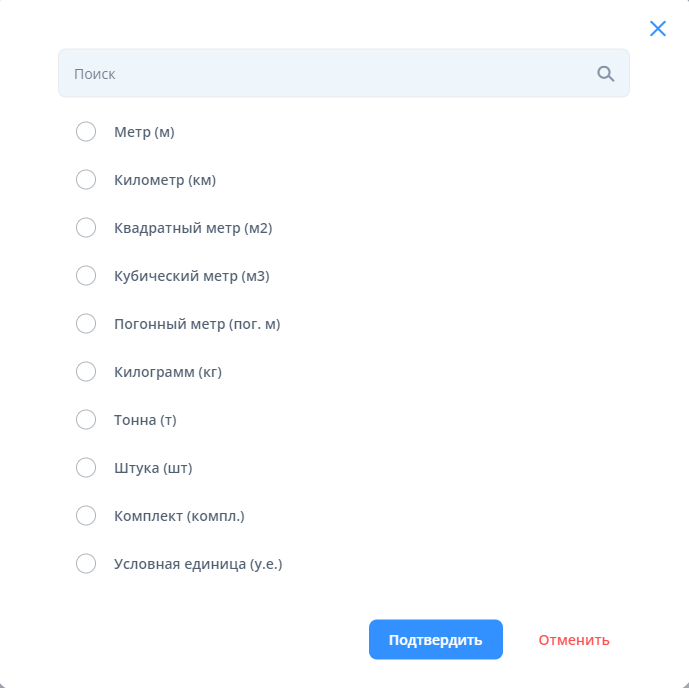This screenshot has height=688, width=689.
Task: Click the 'Условная единица (у.е.)' label text
Action: tap(198, 564)
